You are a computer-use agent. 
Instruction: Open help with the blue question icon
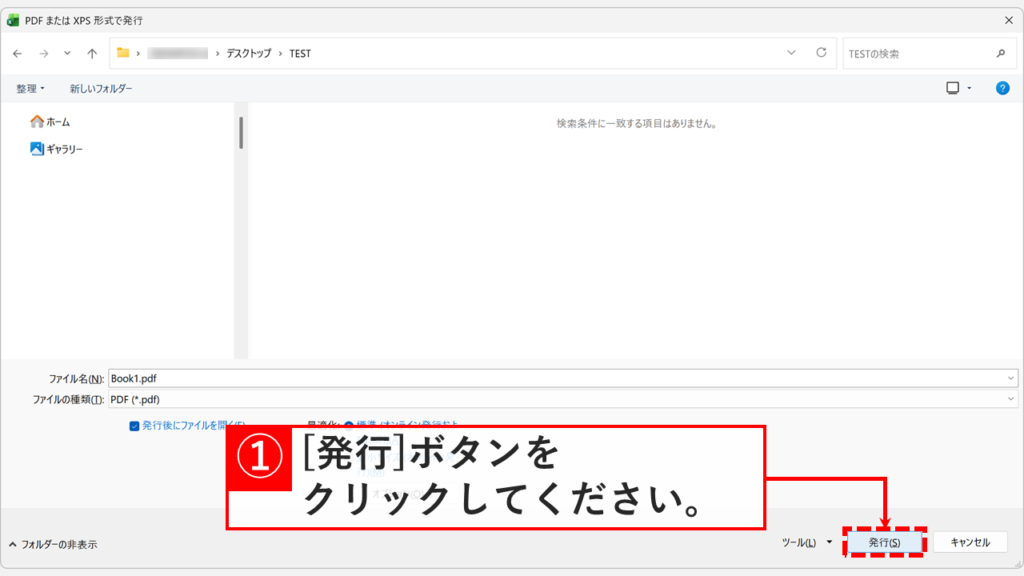(x=1002, y=88)
